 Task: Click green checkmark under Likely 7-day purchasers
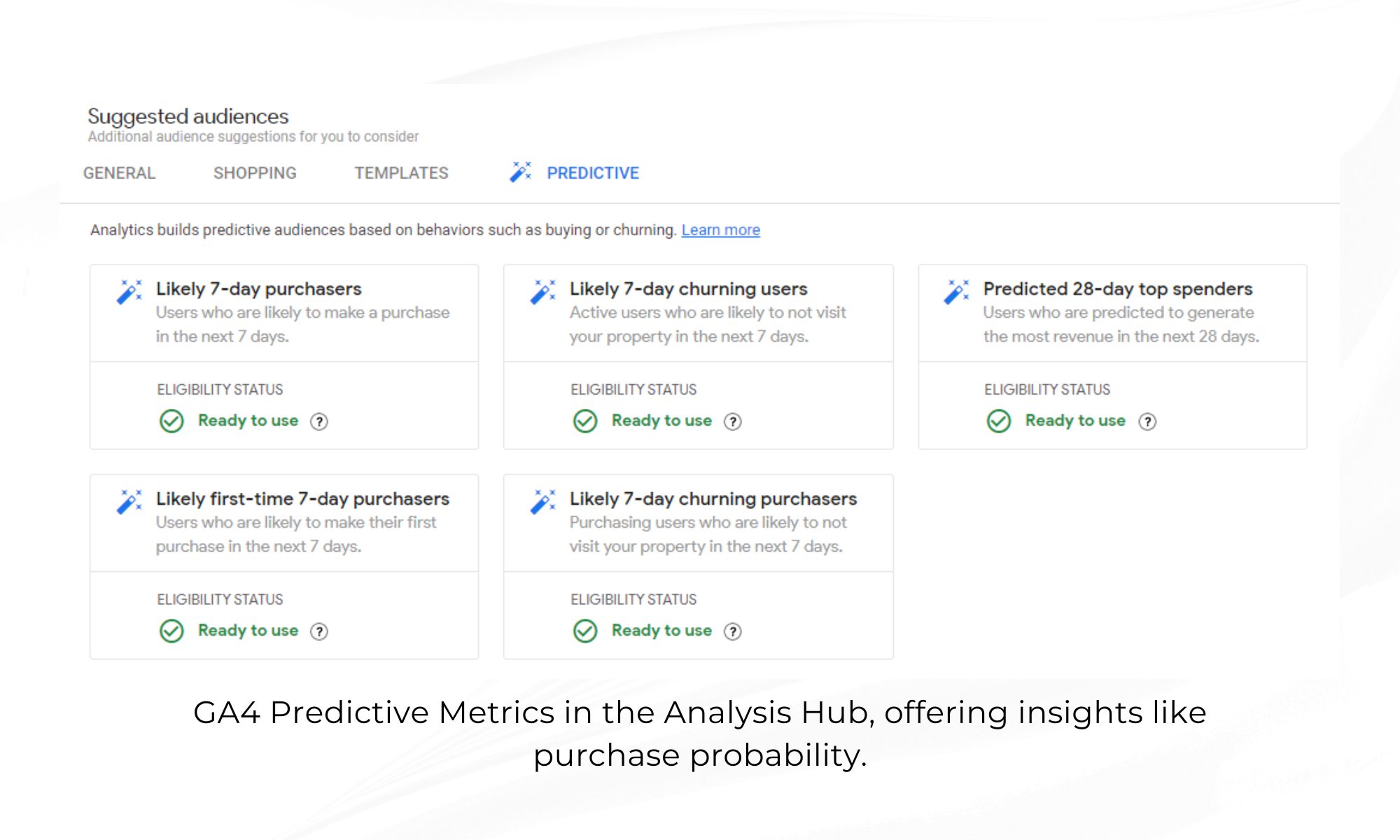[x=171, y=421]
